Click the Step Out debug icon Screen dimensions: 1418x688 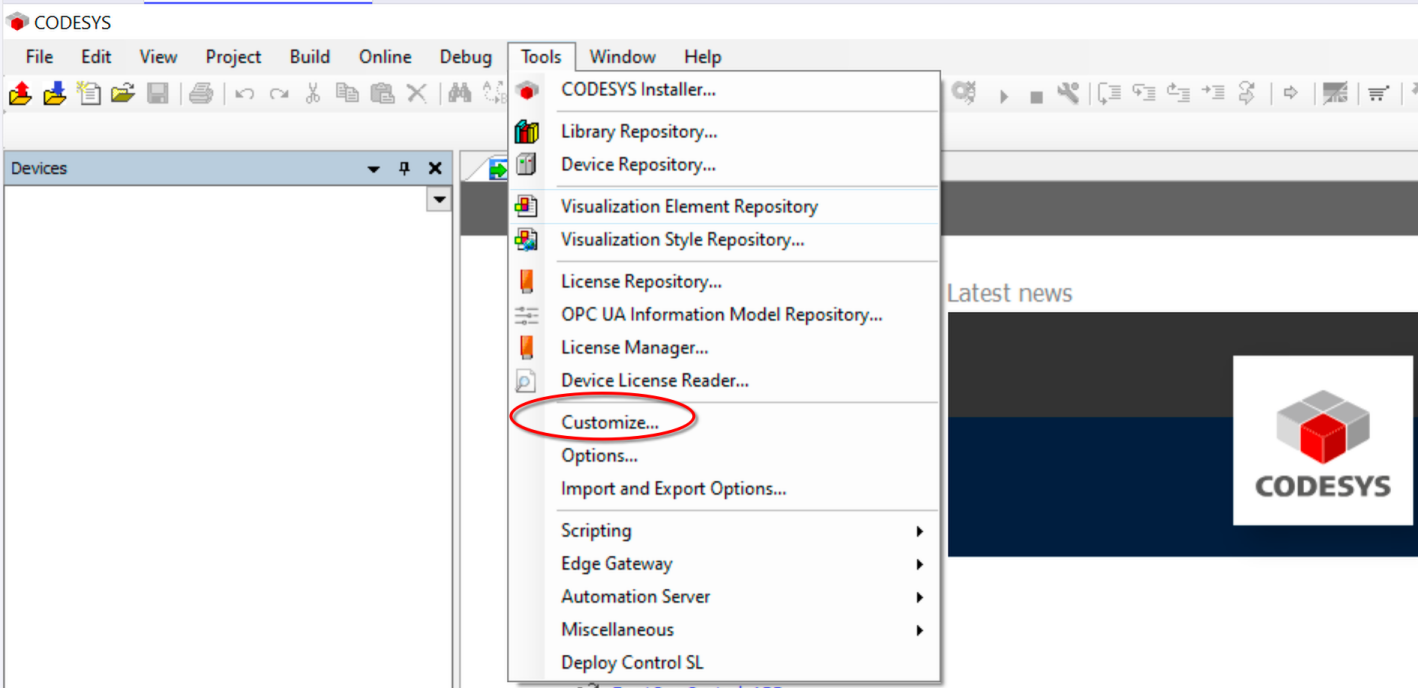(1179, 93)
